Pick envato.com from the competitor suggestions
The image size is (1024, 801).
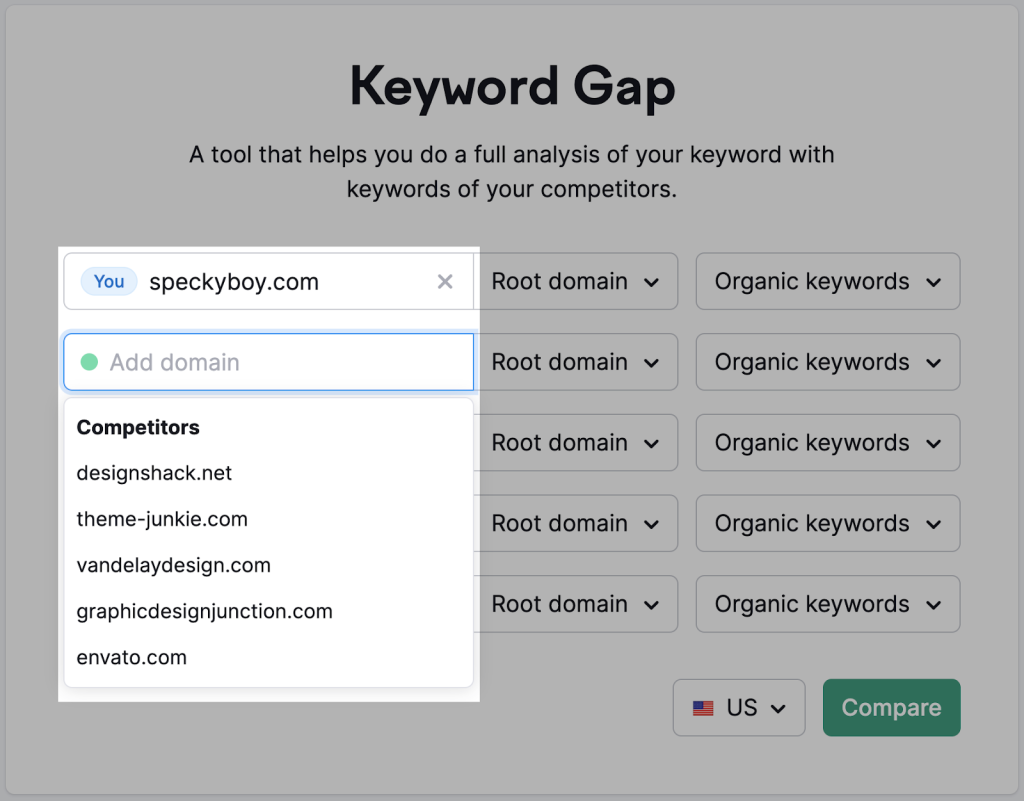tap(131, 657)
